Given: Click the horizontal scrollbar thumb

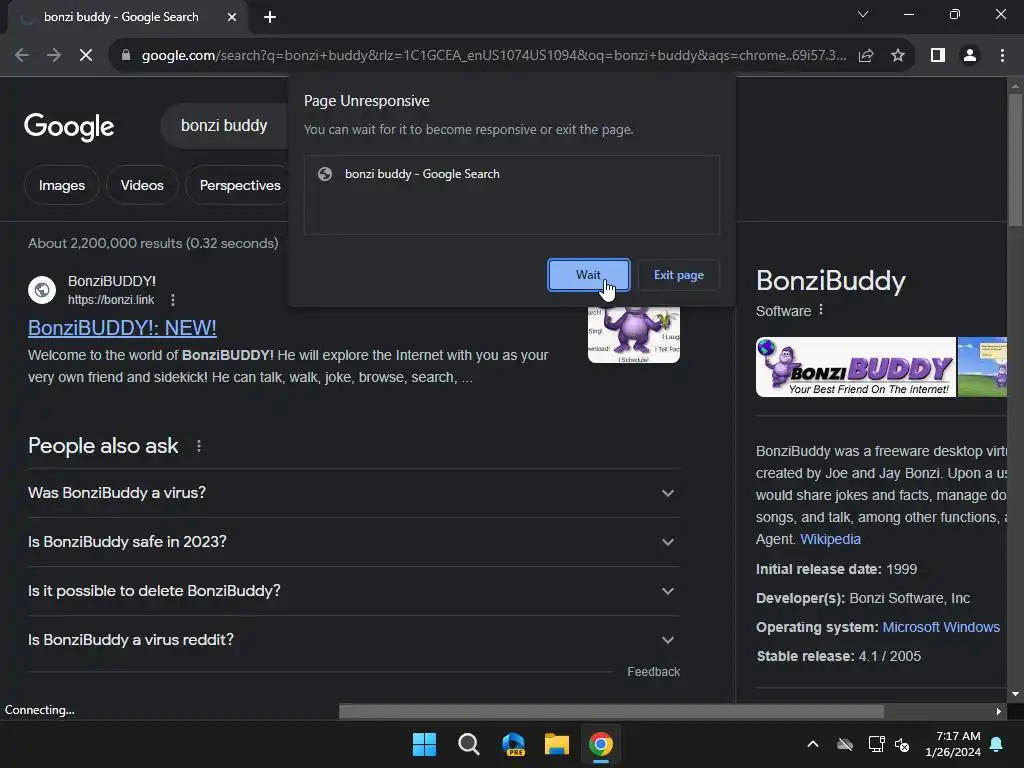Looking at the screenshot, I should tap(611, 711).
